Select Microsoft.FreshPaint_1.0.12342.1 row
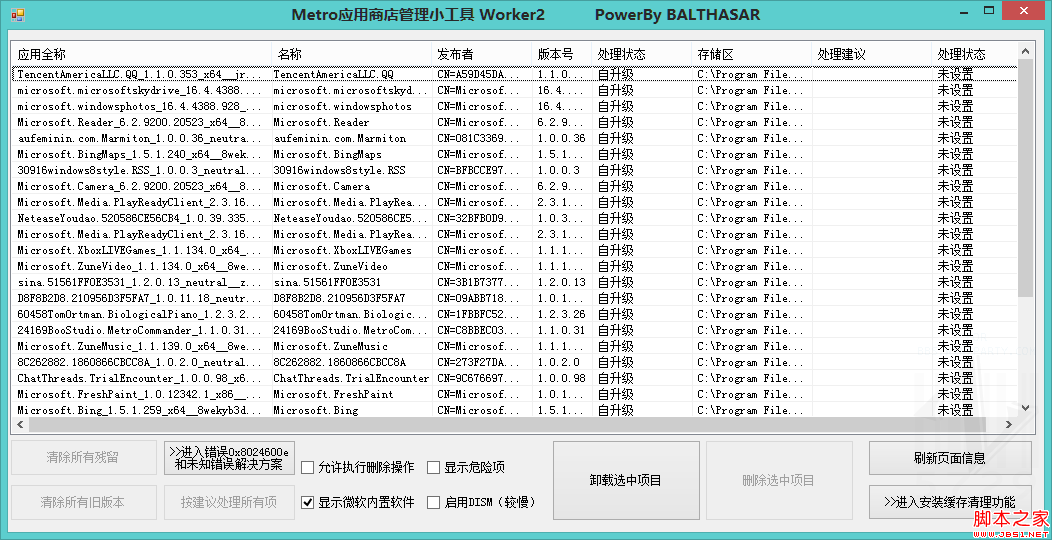 pyautogui.click(x=514, y=394)
